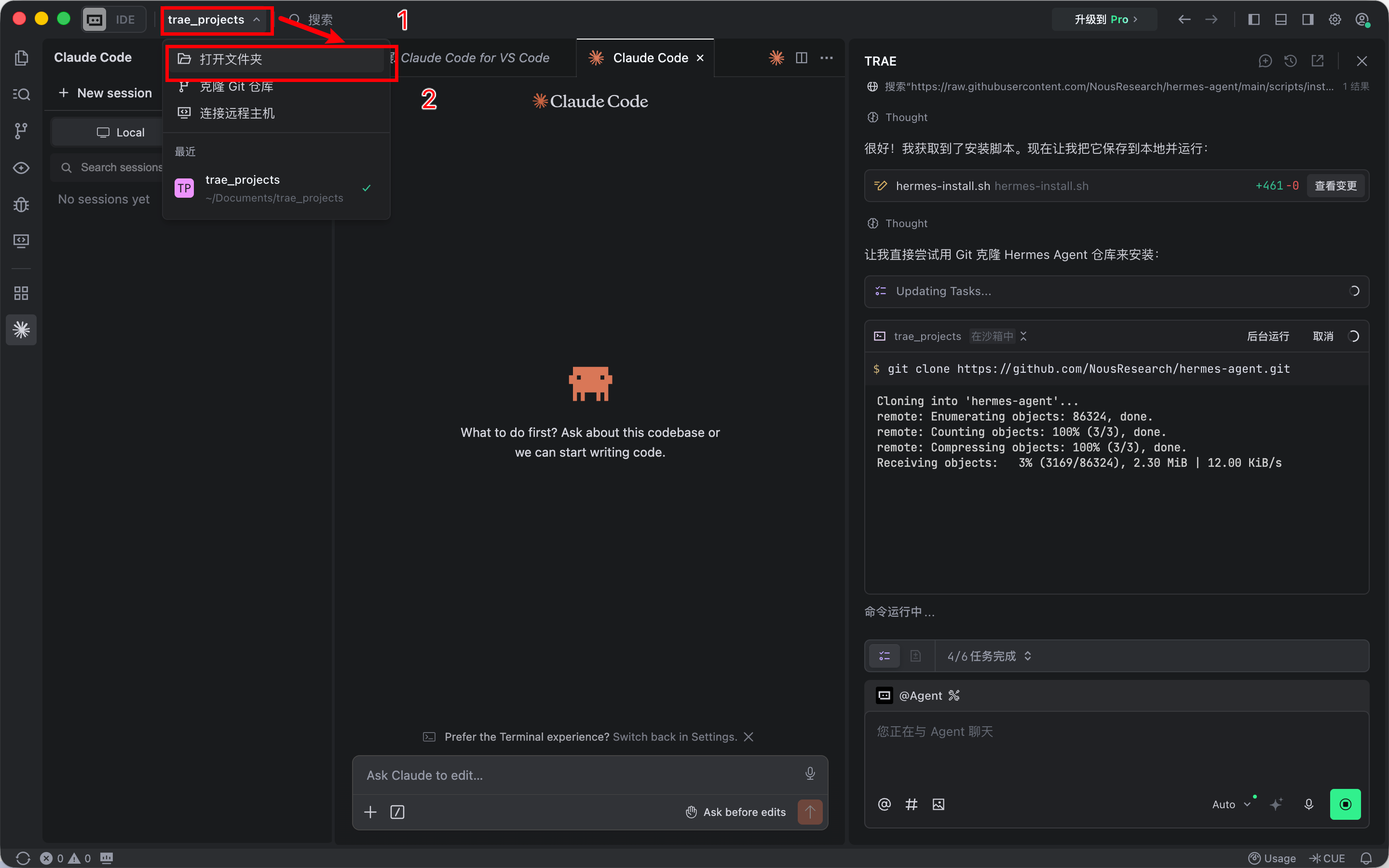
Task: Add attachment with plus in Claude input
Action: [x=370, y=812]
